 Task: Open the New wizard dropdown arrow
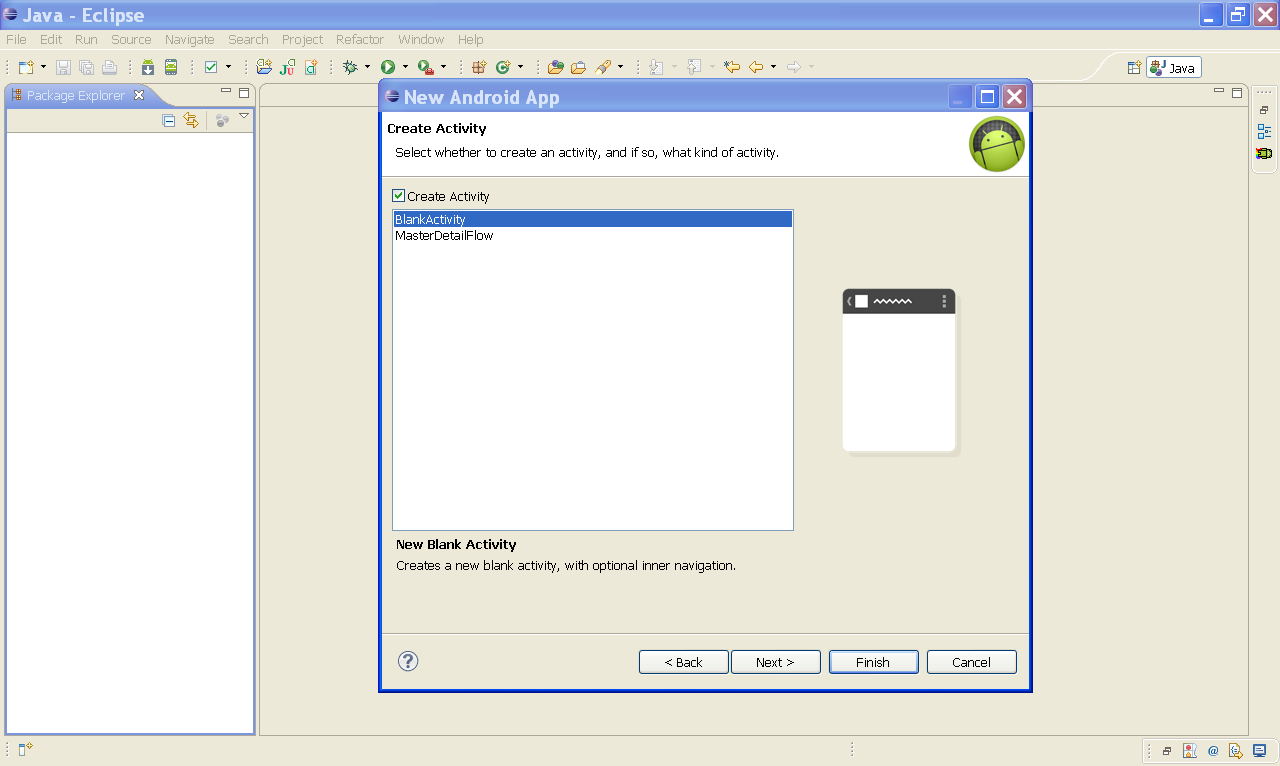41,67
